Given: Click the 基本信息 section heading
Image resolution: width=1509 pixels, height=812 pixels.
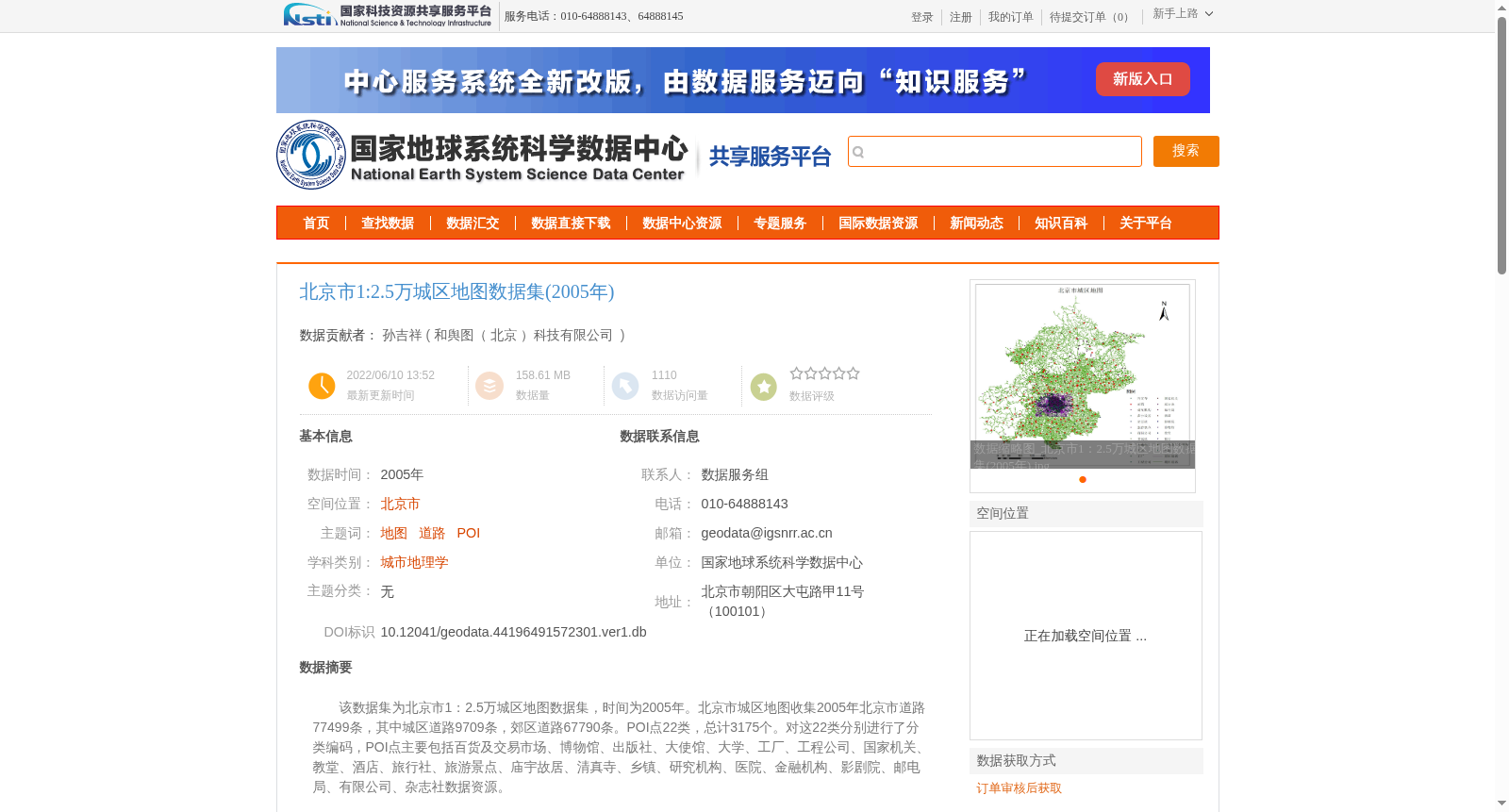Looking at the screenshot, I should [x=325, y=437].
